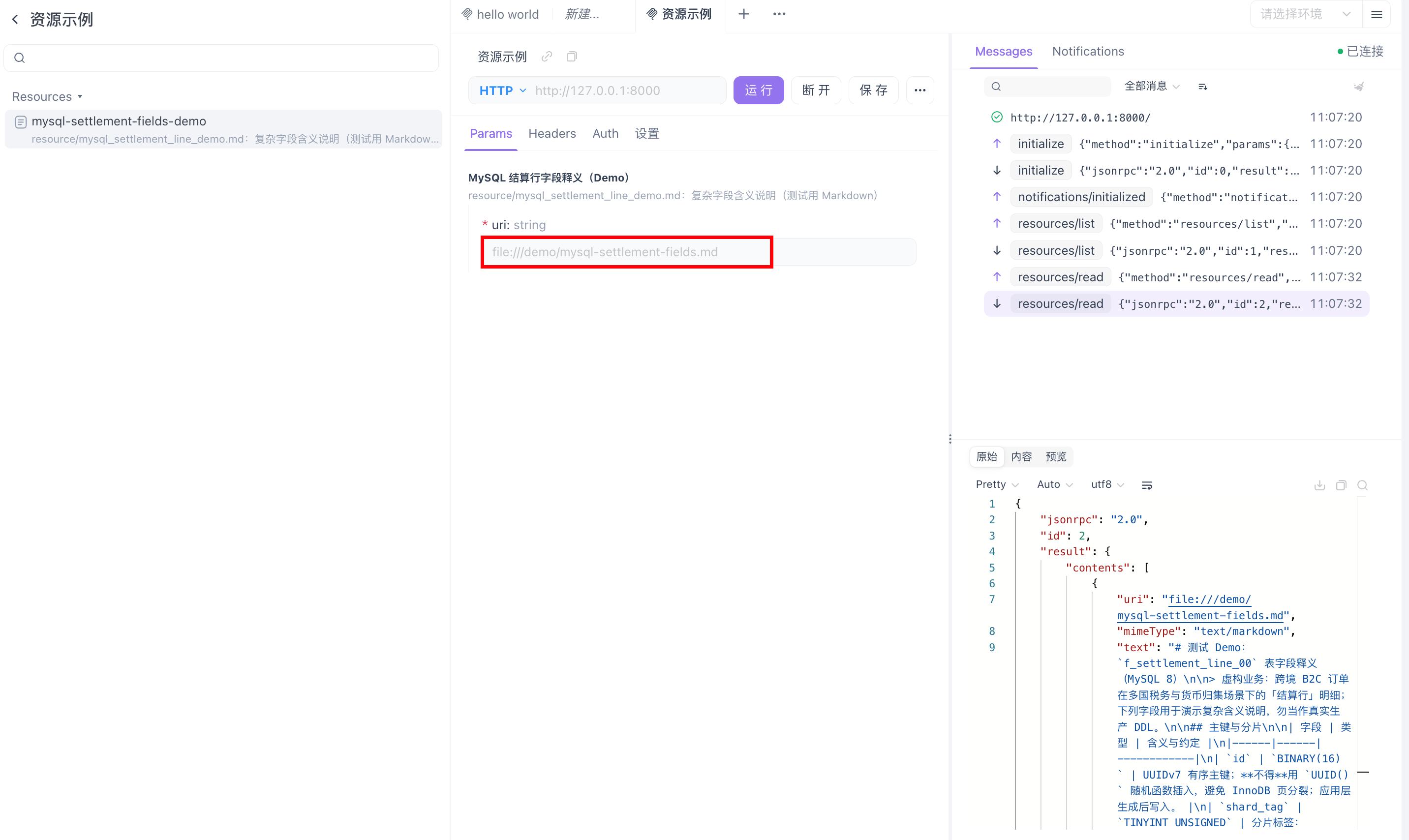Viewport: 1409px width, 840px height.
Task: Download the response body
Action: pos(1319,485)
